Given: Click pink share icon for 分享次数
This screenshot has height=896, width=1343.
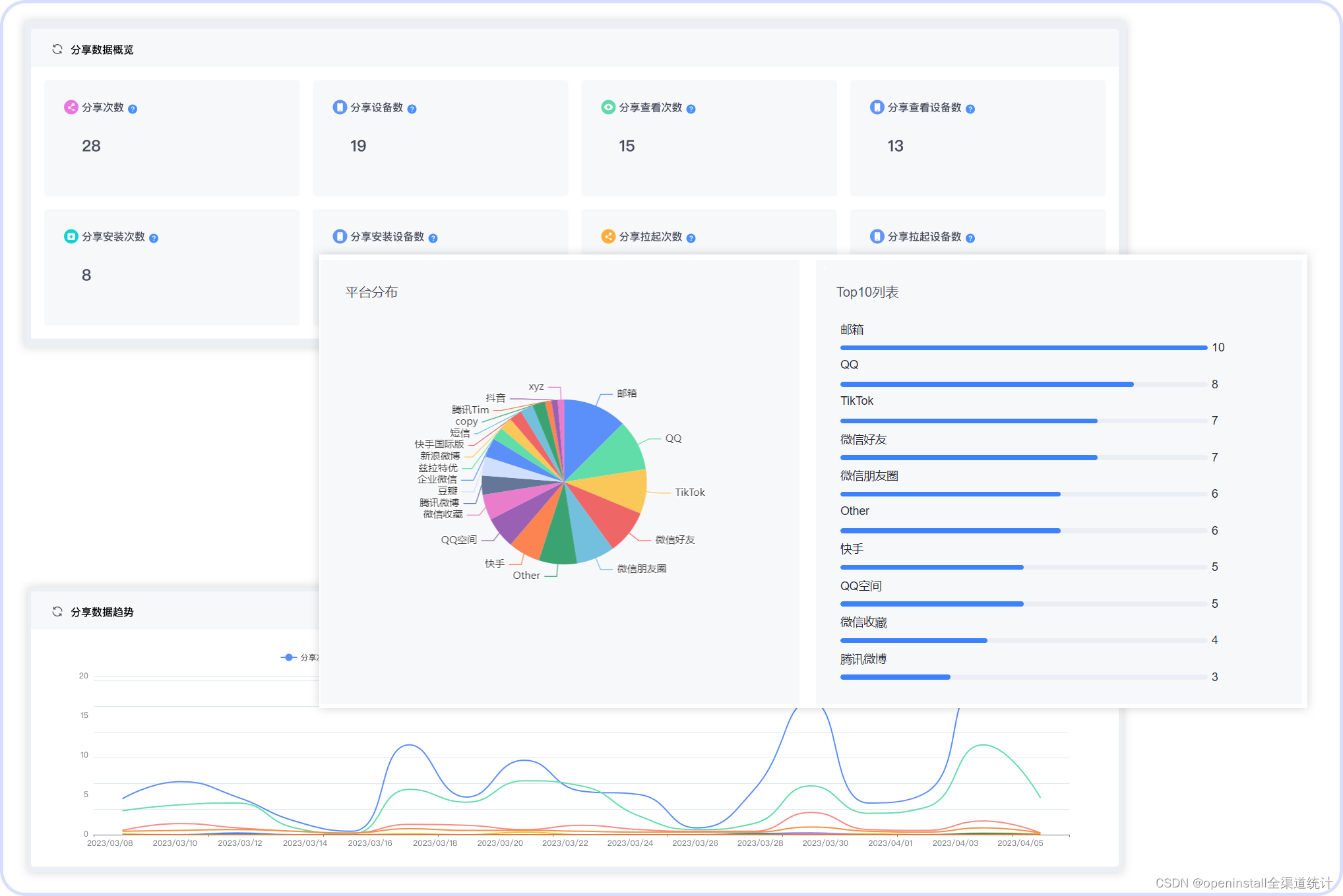Looking at the screenshot, I should pyautogui.click(x=71, y=107).
